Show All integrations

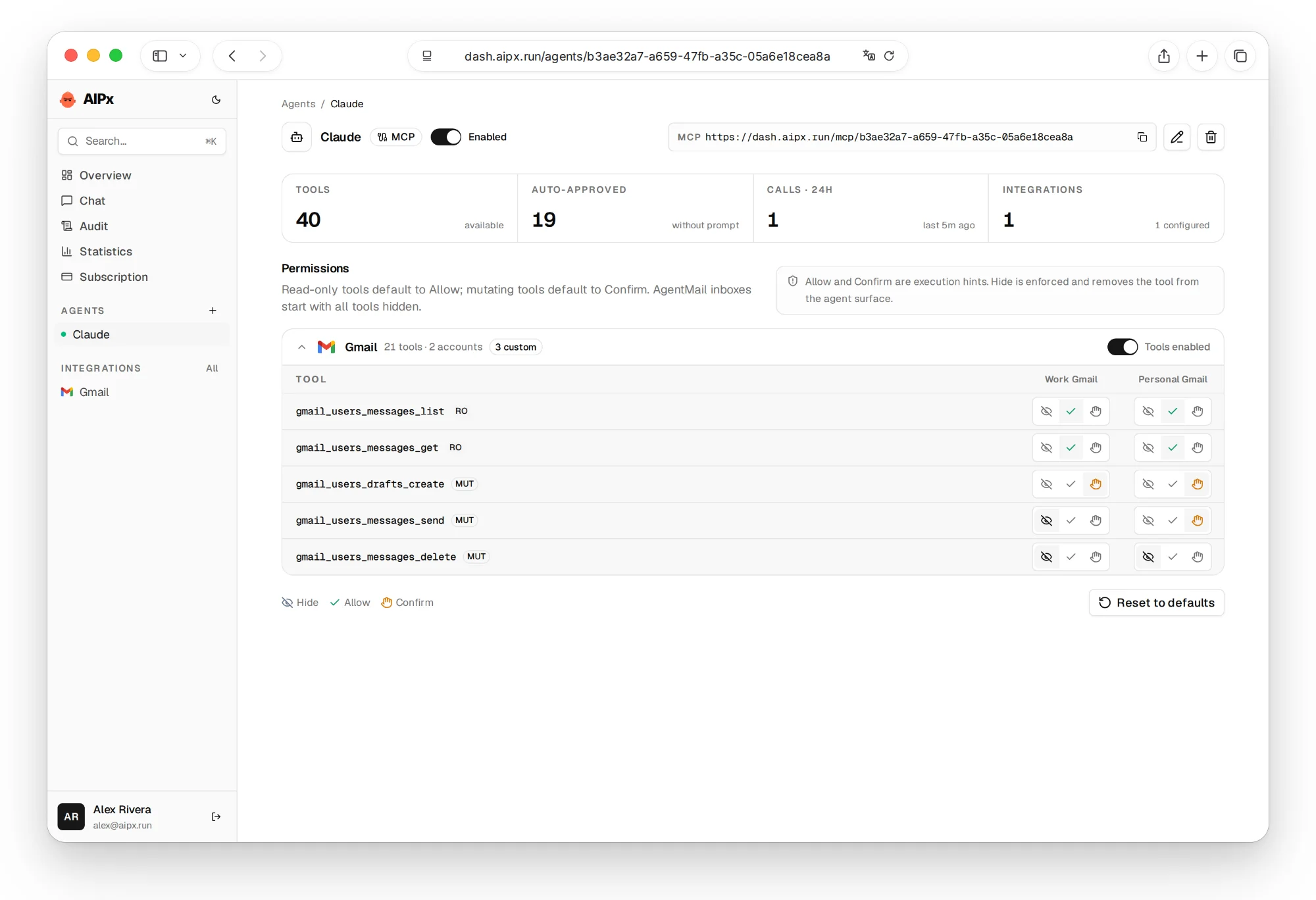click(x=212, y=368)
